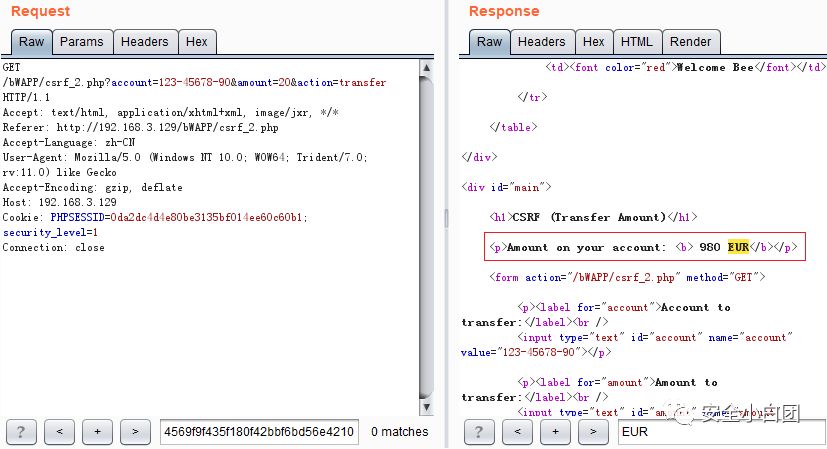The image size is (827, 449).
Task: Click the Request previous match (<) button
Action: pos(59,432)
